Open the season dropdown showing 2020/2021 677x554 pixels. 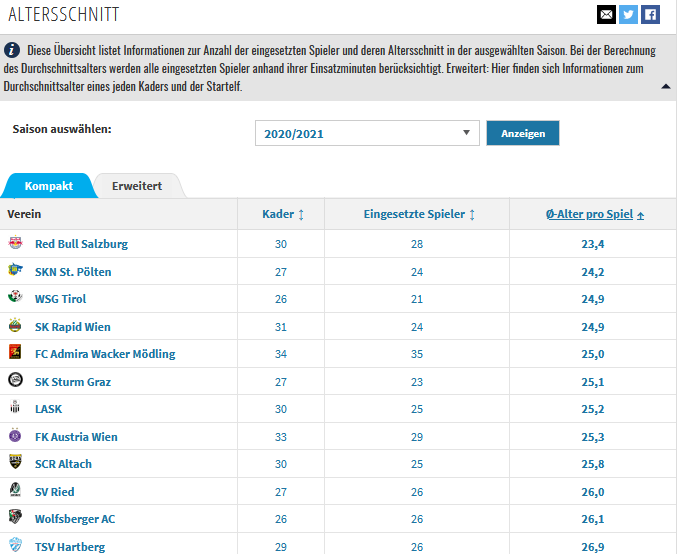click(367, 133)
